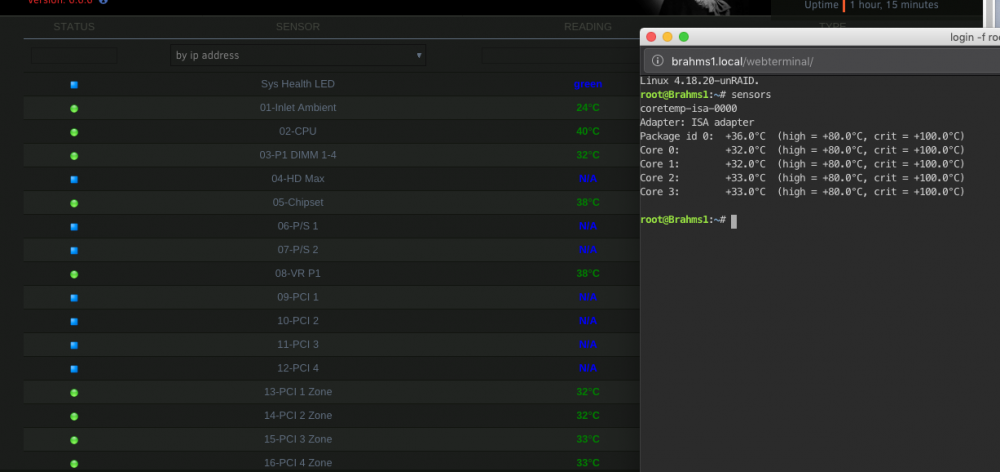
Task: Click the 08-VR P1 sensor row
Action: coord(332,274)
